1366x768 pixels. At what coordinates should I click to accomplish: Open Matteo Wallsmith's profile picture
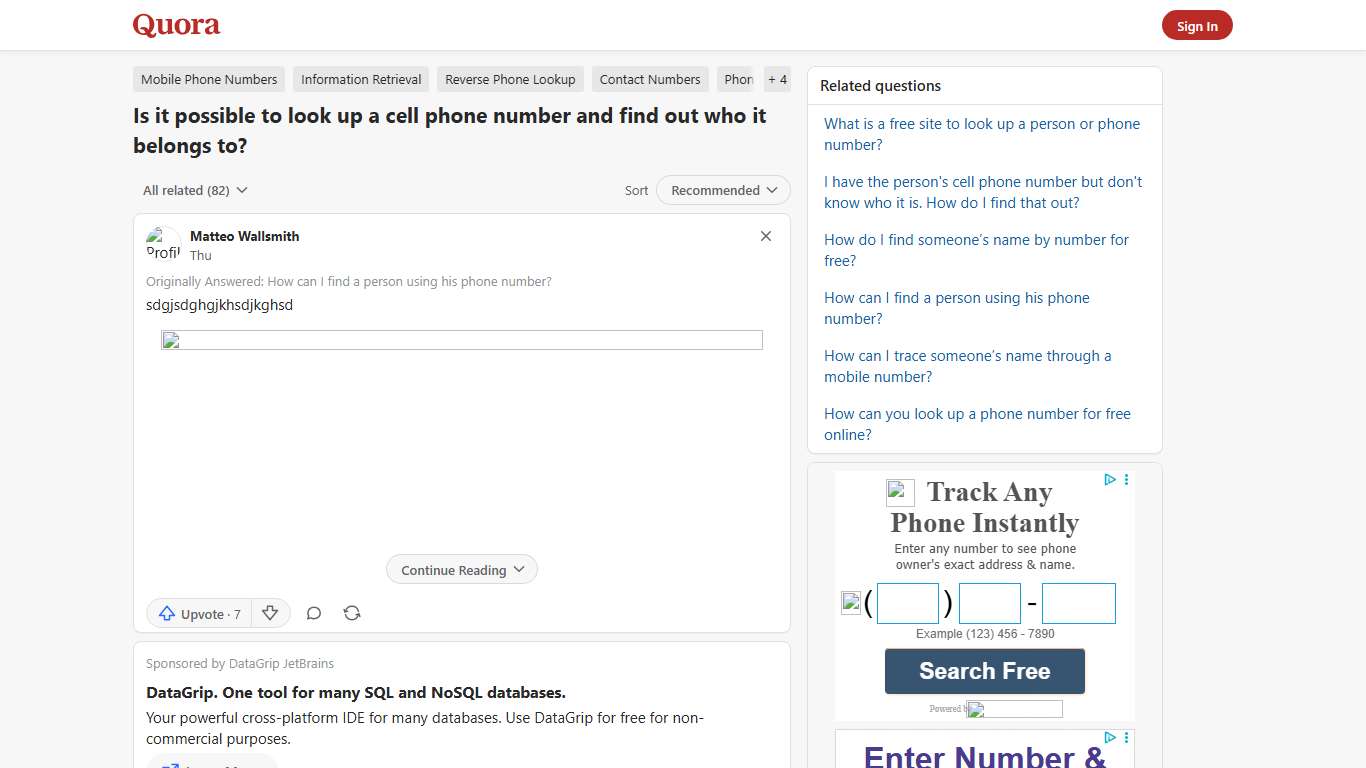click(162, 243)
